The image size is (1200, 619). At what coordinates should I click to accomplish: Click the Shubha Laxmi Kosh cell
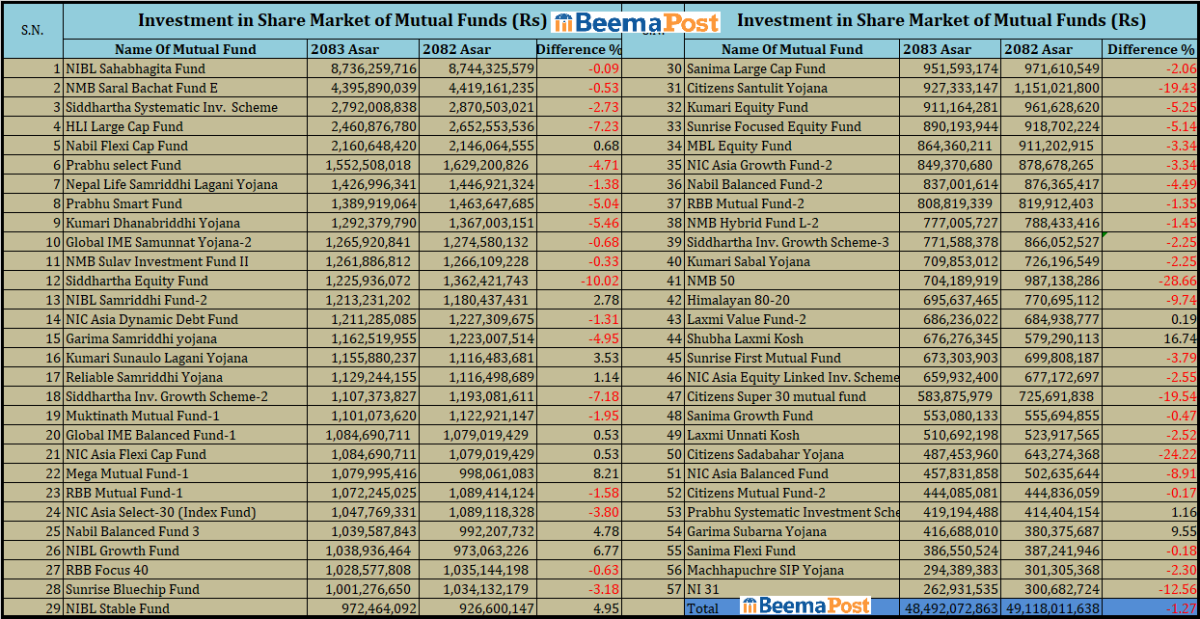click(x=791, y=338)
